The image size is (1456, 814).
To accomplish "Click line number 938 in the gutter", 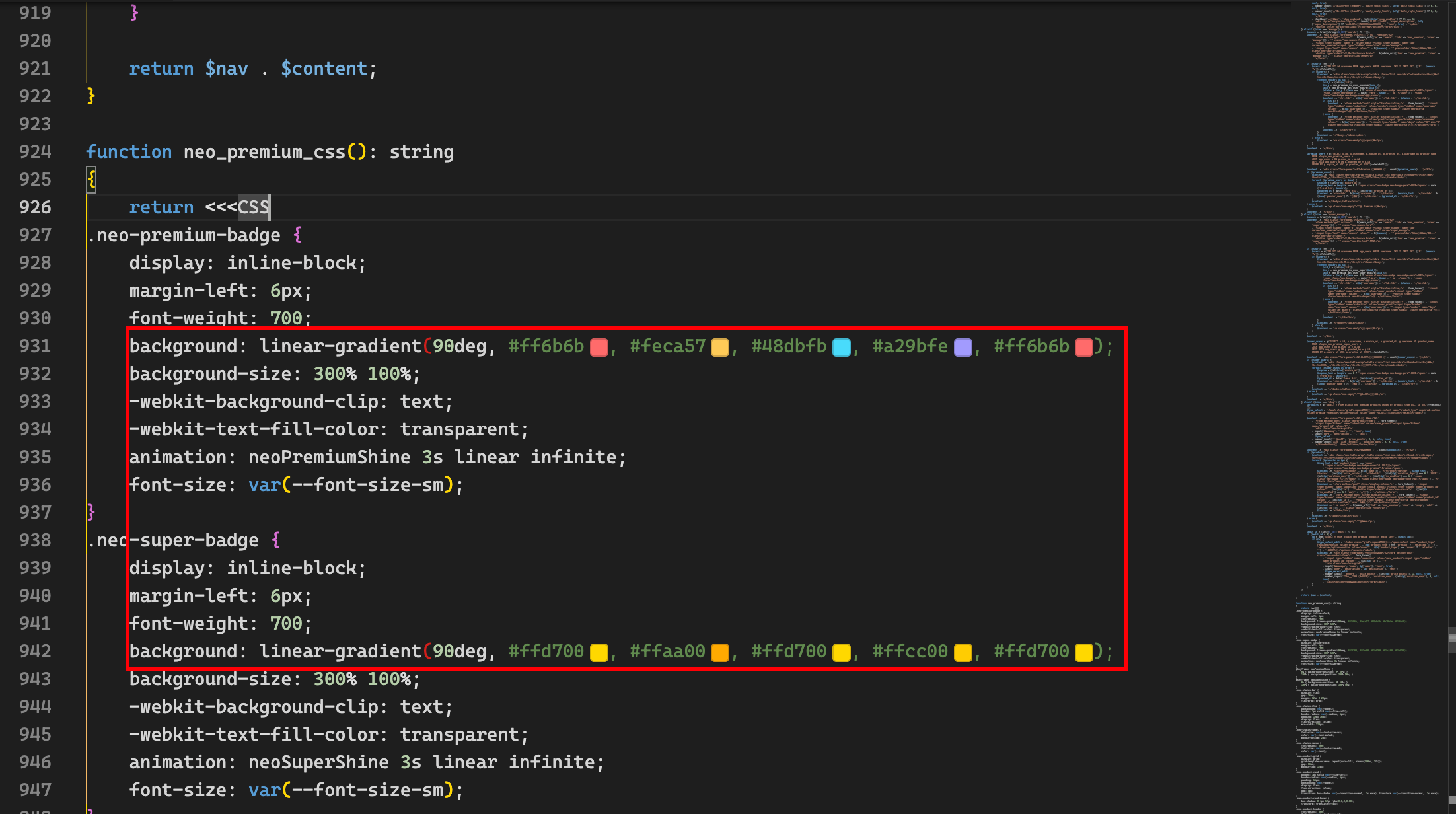I will tap(35, 540).
